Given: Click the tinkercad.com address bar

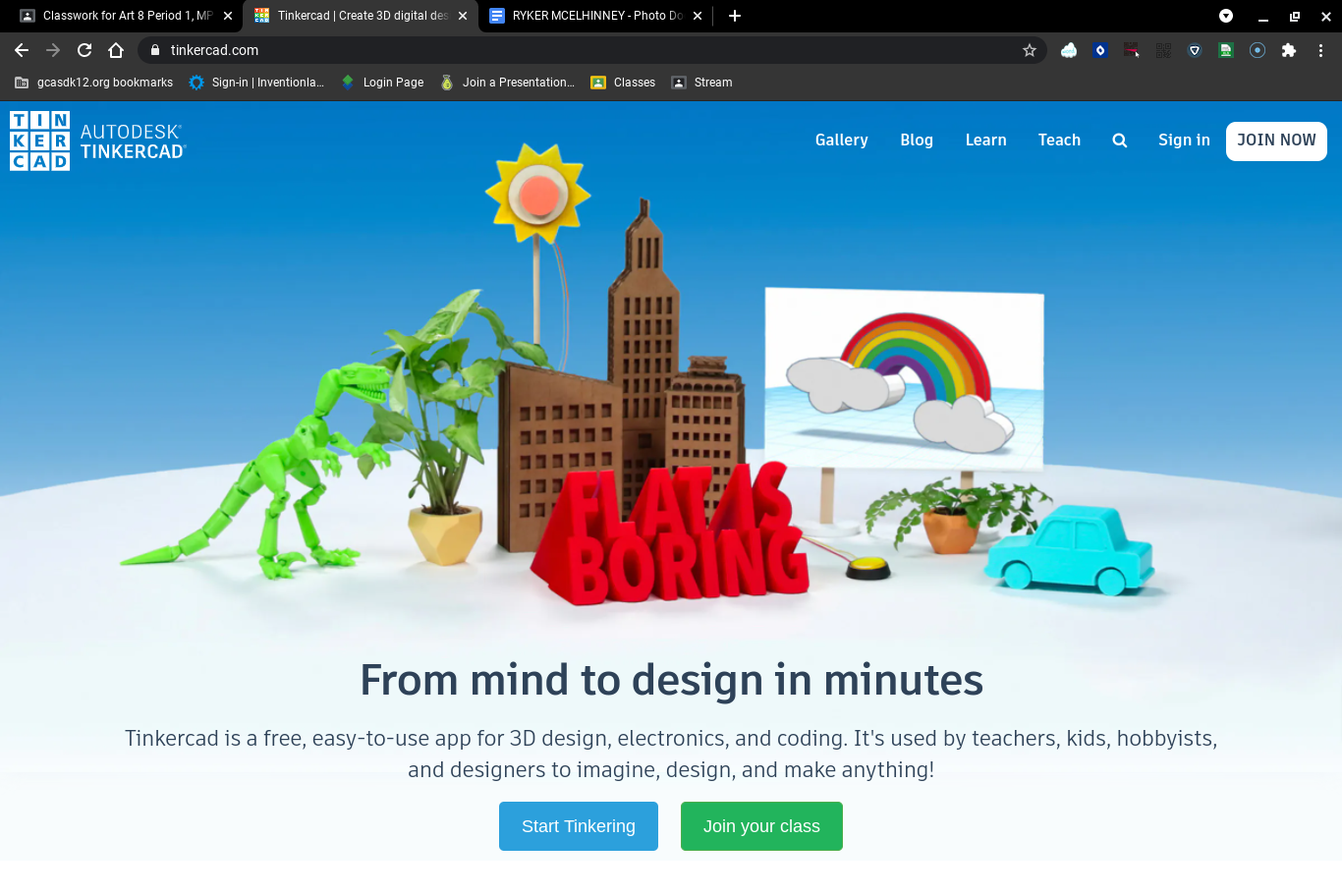Looking at the screenshot, I should click(x=592, y=50).
